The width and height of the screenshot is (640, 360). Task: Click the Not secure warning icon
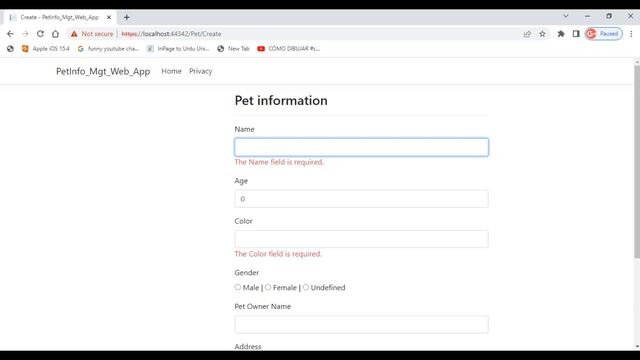pos(74,34)
